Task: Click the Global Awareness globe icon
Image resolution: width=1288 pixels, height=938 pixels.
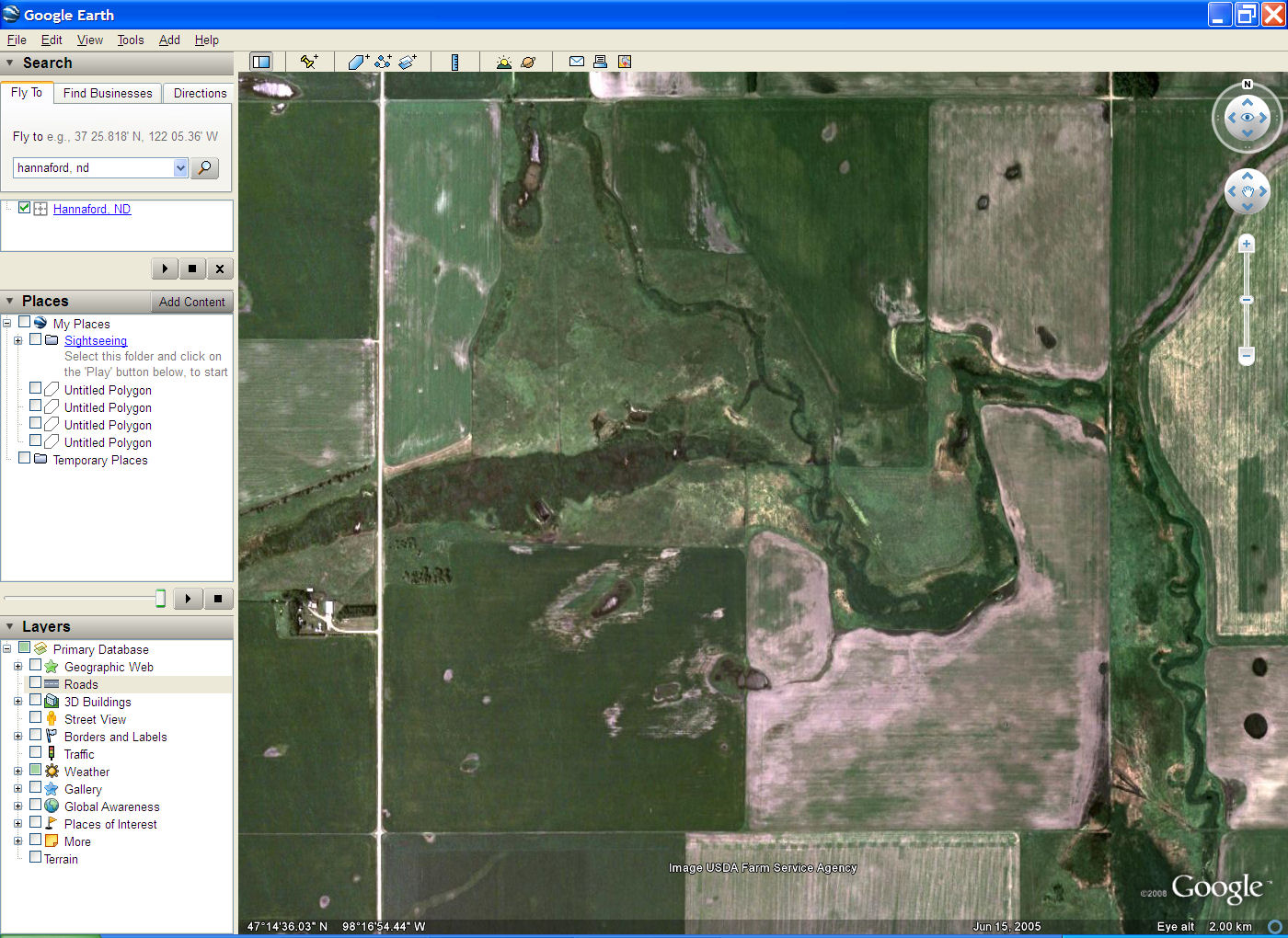Action: point(52,806)
